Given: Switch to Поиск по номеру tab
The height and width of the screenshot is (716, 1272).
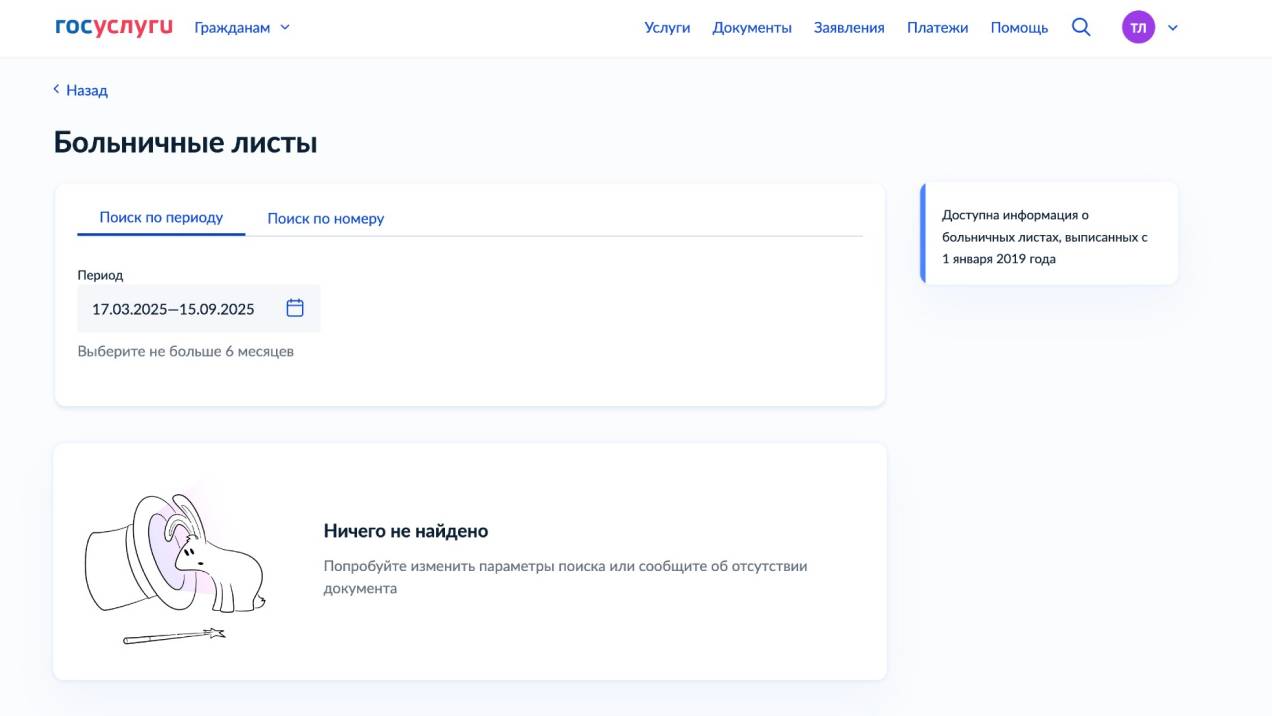Looking at the screenshot, I should click(325, 218).
